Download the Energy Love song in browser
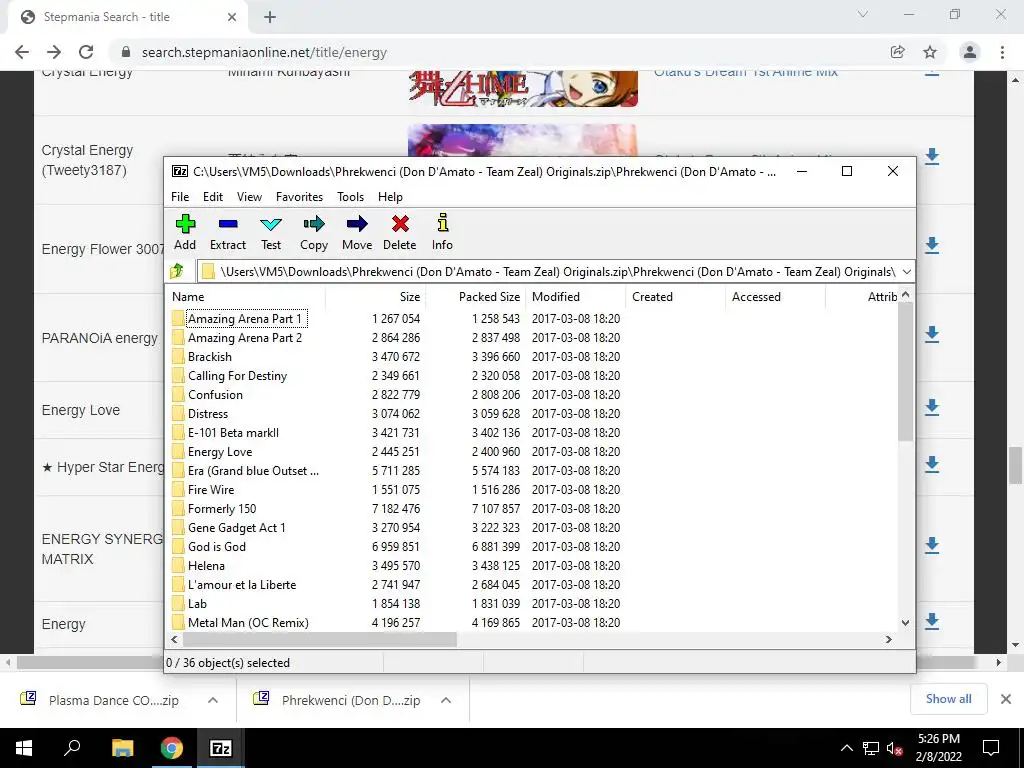The height and width of the screenshot is (768, 1024). point(932,408)
